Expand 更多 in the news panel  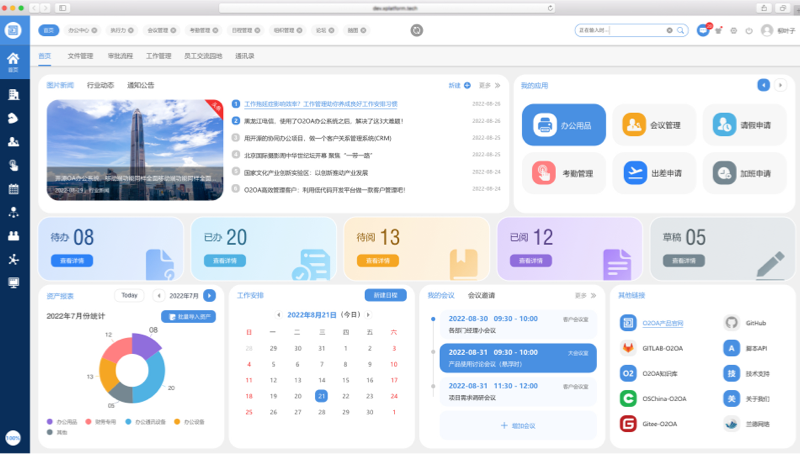(487, 86)
